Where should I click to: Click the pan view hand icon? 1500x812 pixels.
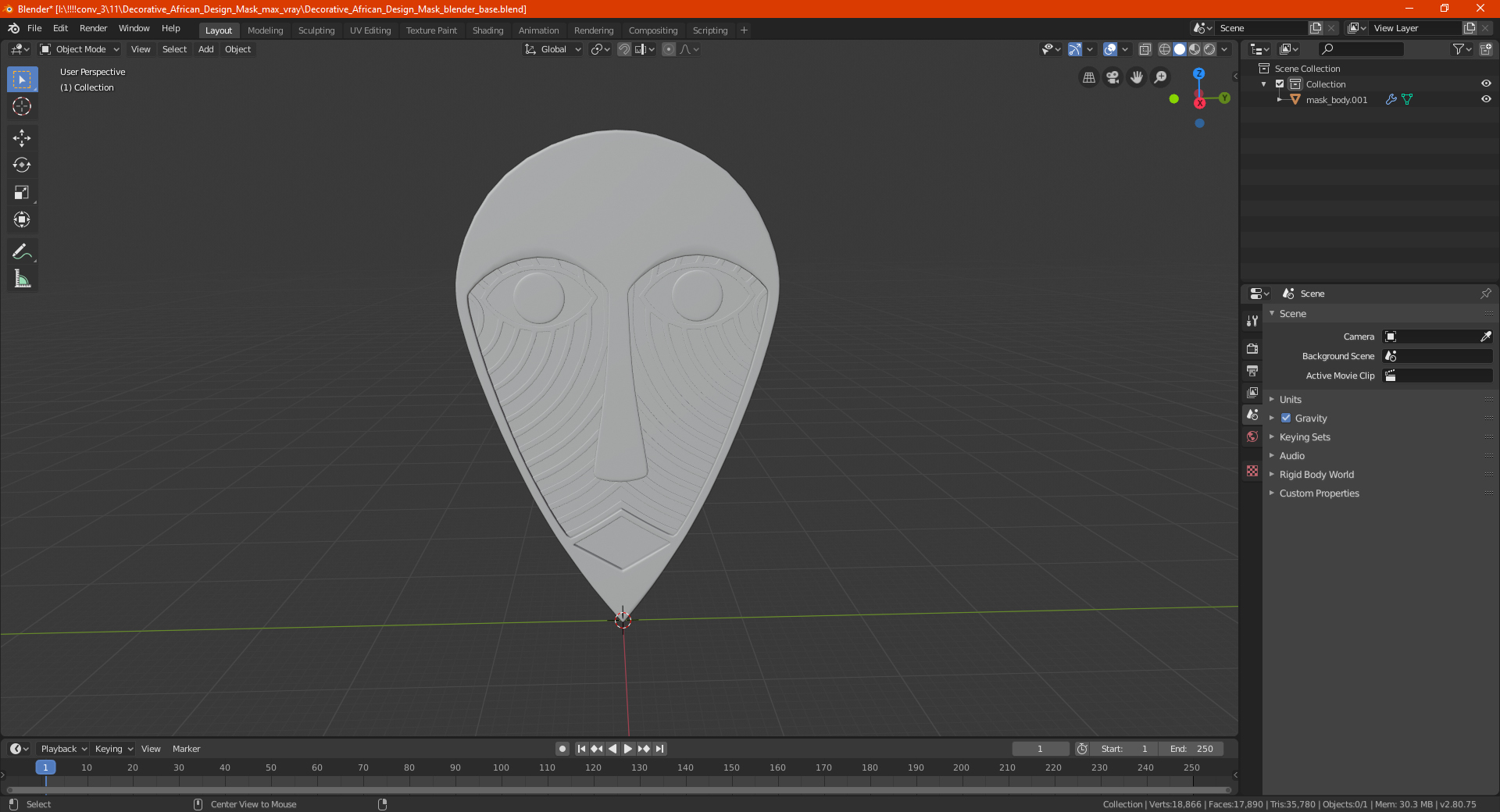pyautogui.click(x=1137, y=77)
